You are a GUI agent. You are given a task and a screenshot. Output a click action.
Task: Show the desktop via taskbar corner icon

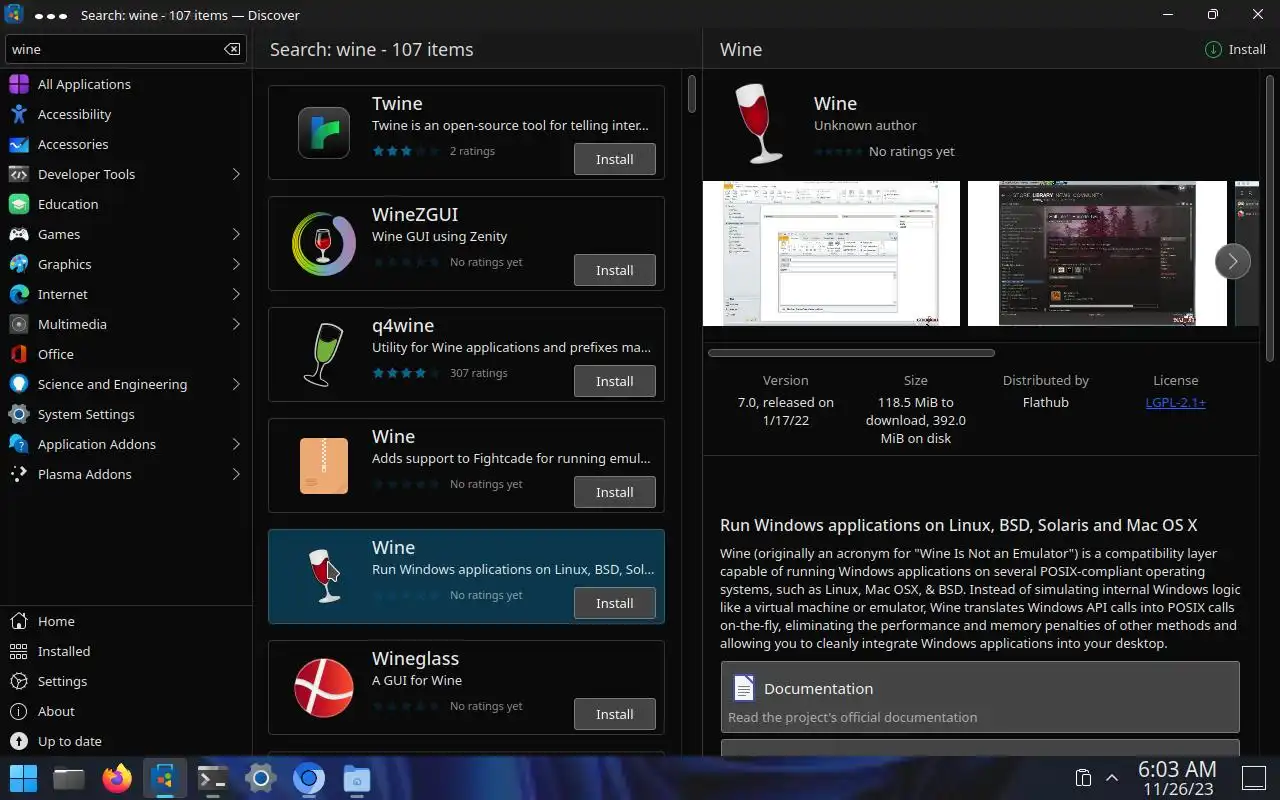tap(1254, 778)
